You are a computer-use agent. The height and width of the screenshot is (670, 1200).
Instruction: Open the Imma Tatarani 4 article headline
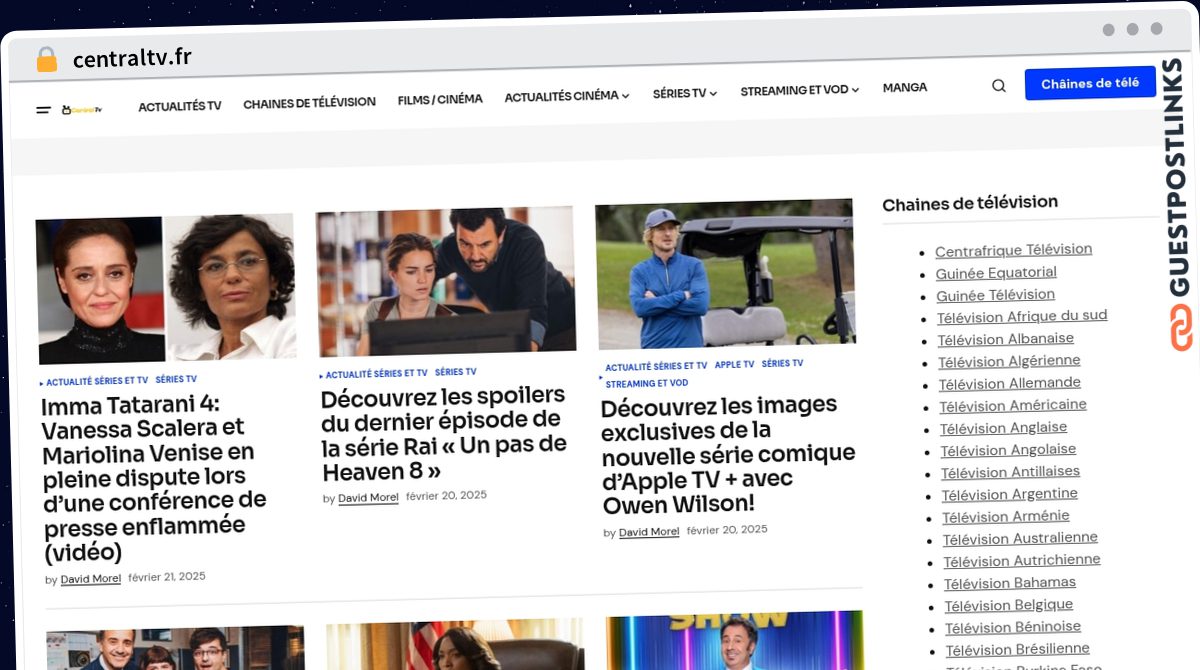click(x=155, y=479)
